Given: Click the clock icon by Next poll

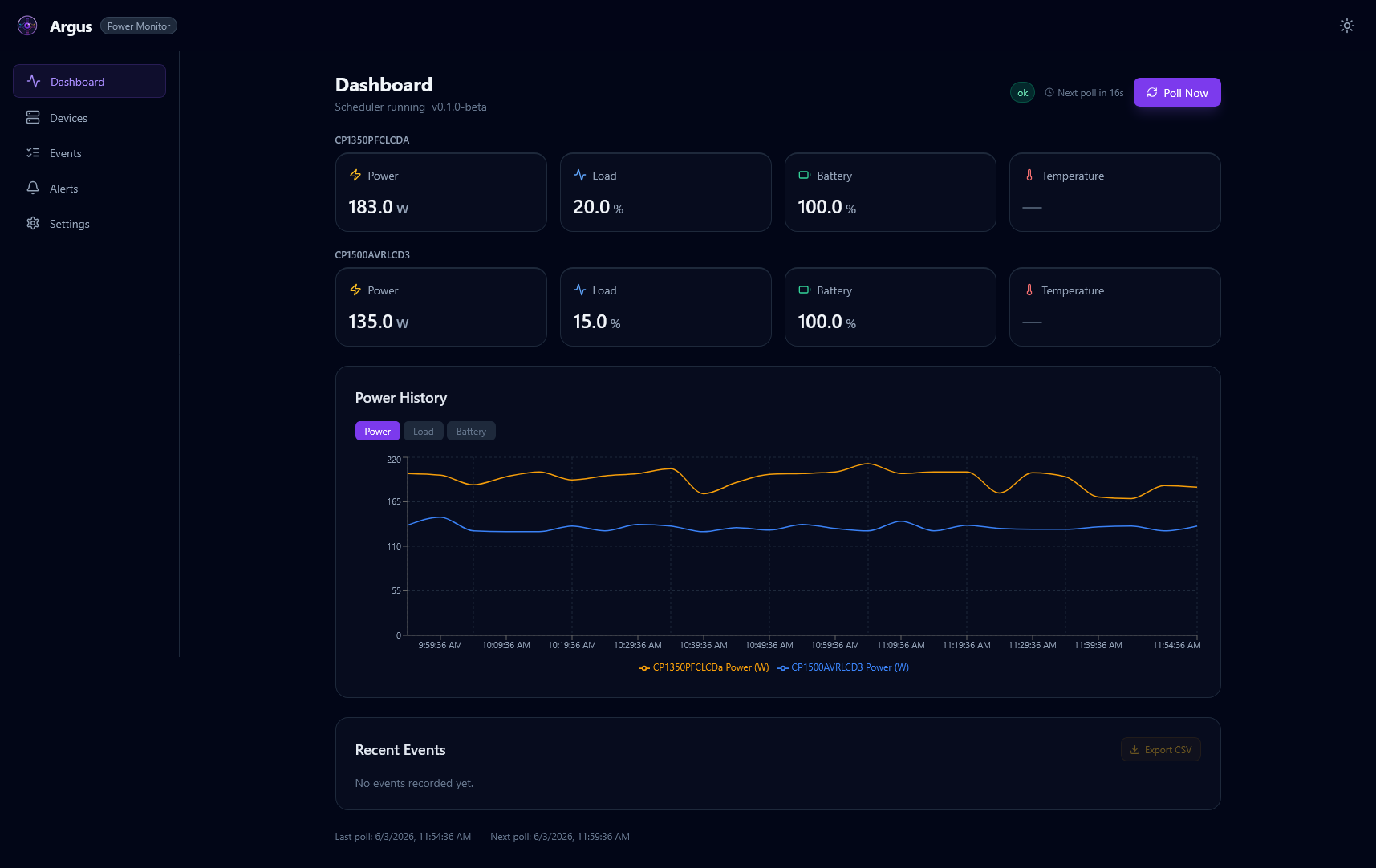Looking at the screenshot, I should tap(1049, 92).
